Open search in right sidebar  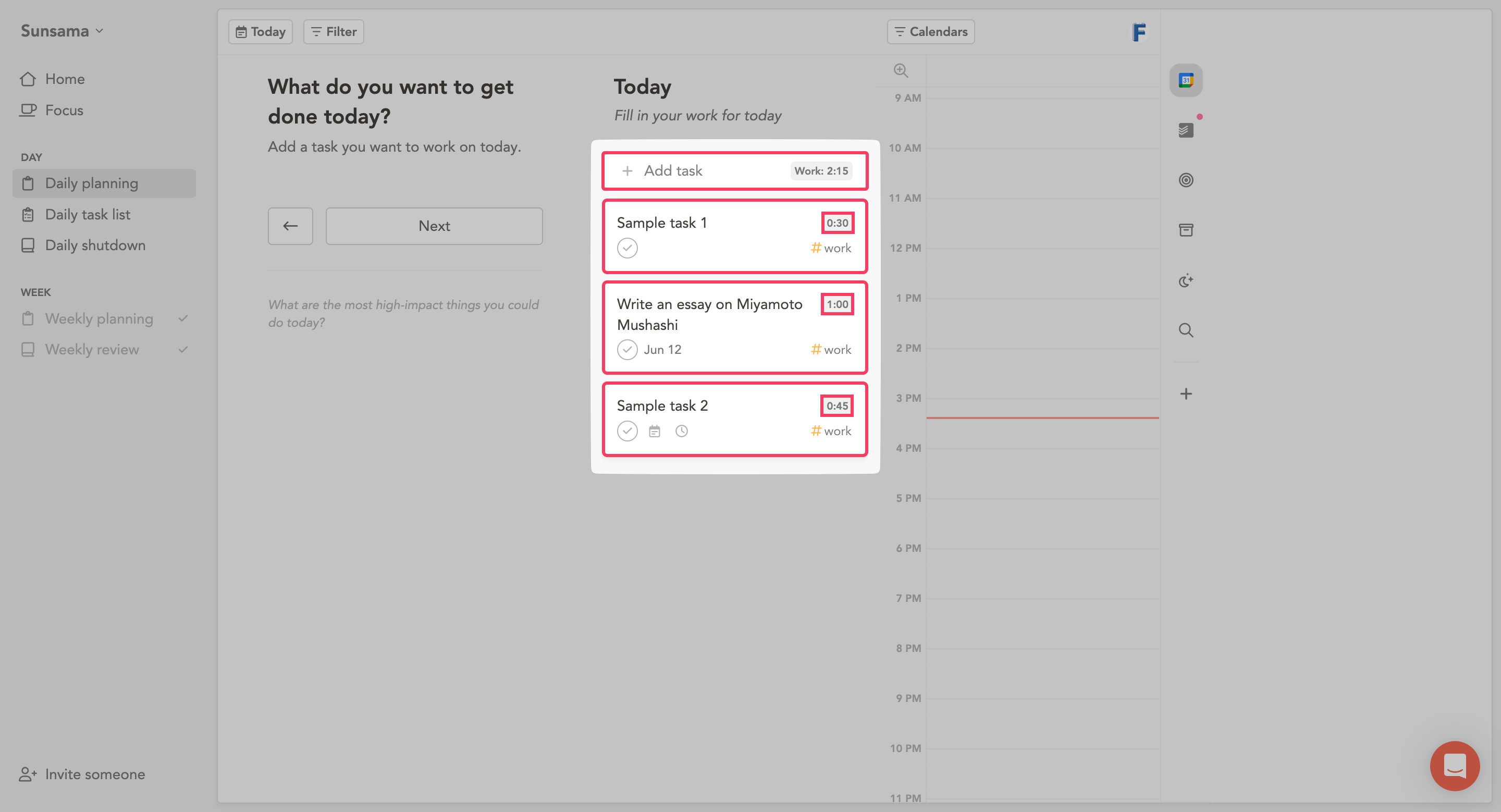tap(1186, 330)
